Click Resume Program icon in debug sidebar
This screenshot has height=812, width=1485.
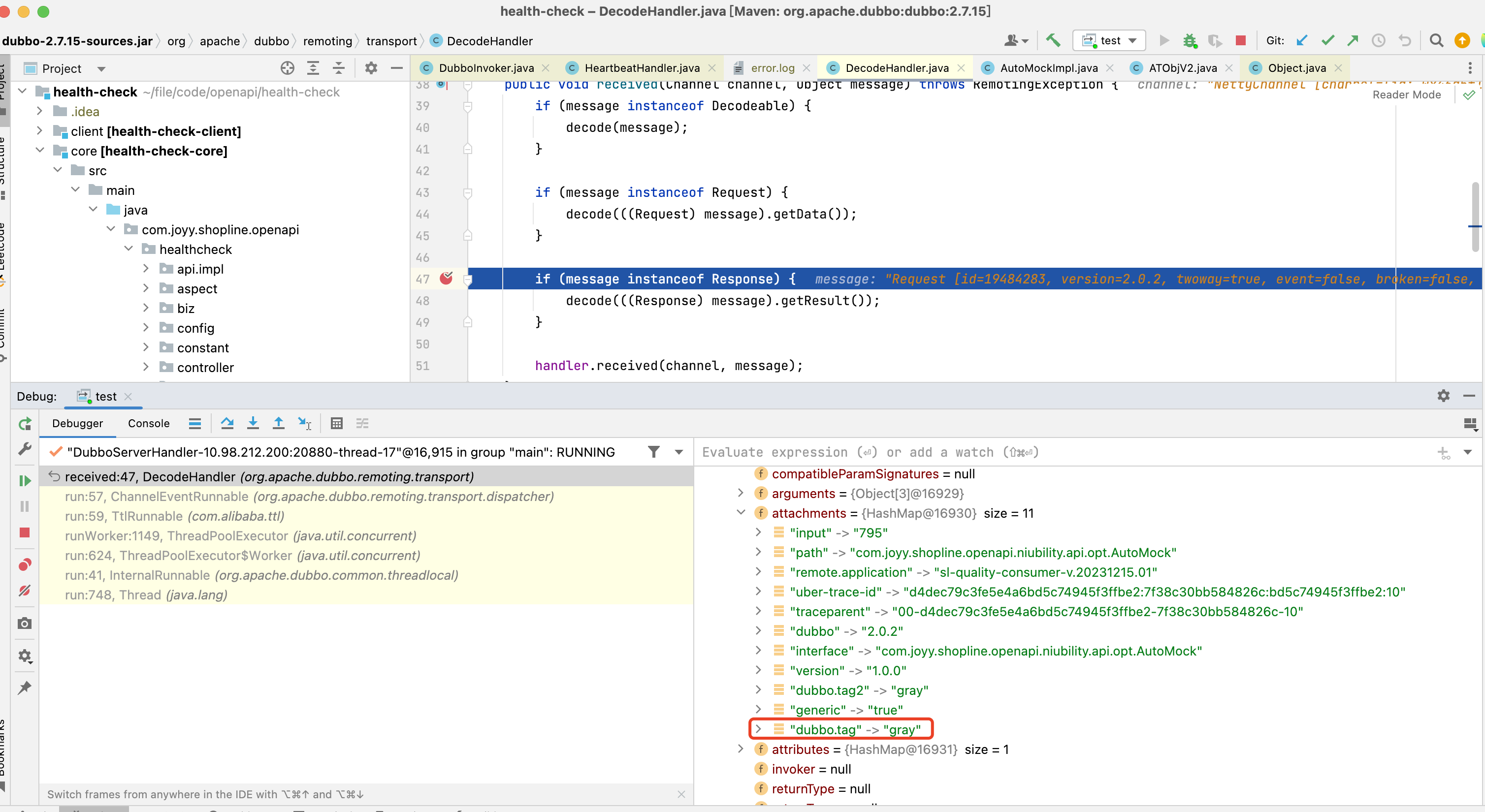tap(25, 481)
